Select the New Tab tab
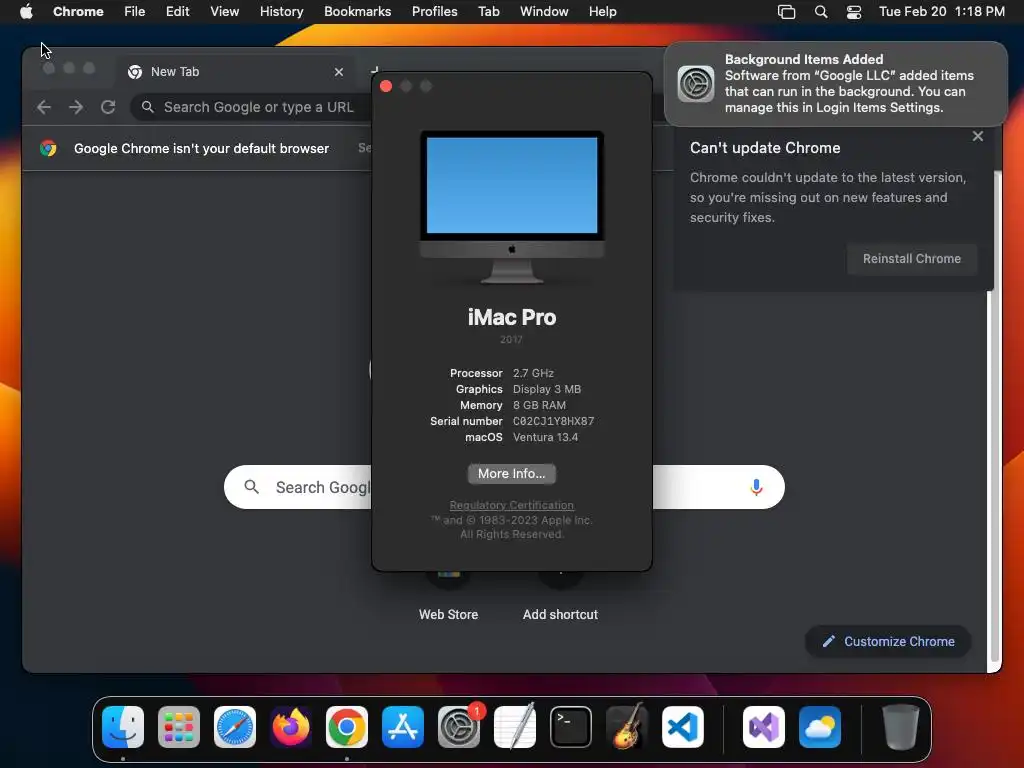This screenshot has width=1024, height=768. point(235,72)
